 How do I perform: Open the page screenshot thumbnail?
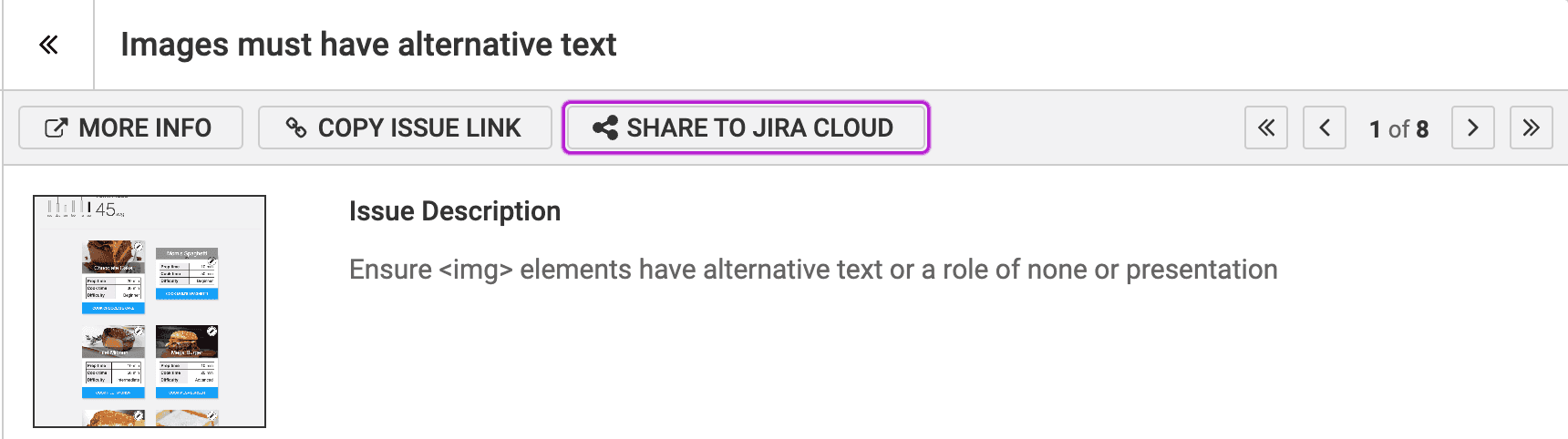tap(150, 311)
